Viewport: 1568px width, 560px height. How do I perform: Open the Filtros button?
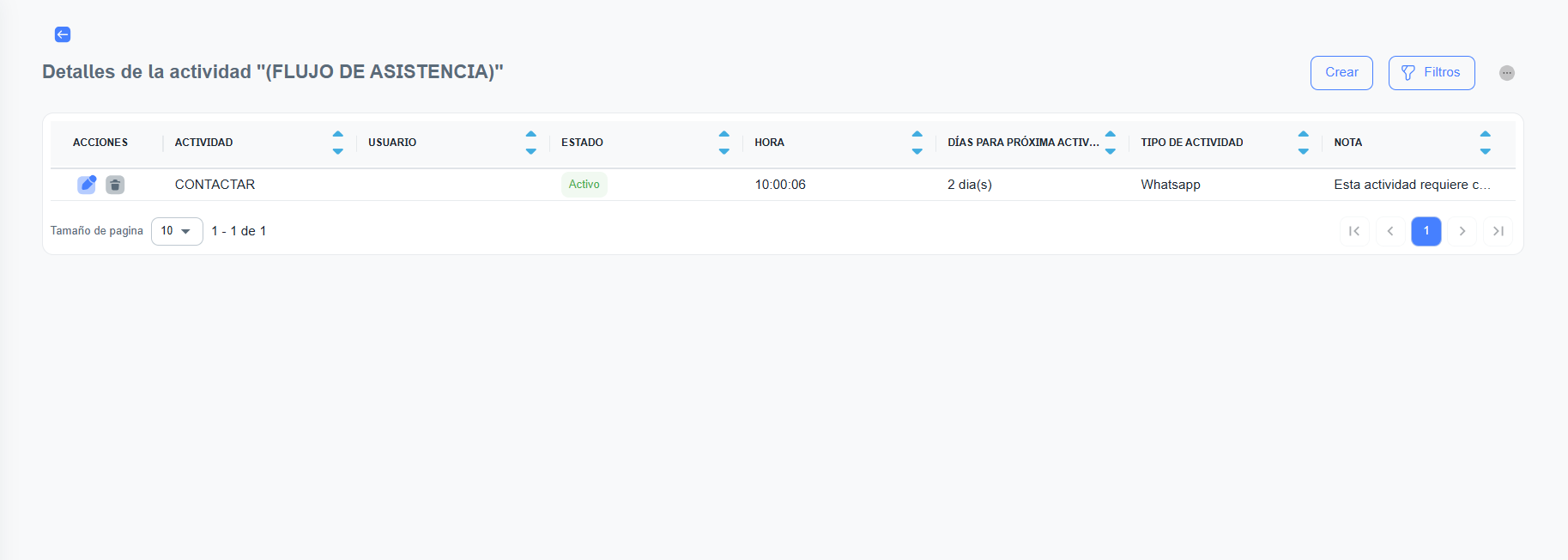[x=1431, y=73]
